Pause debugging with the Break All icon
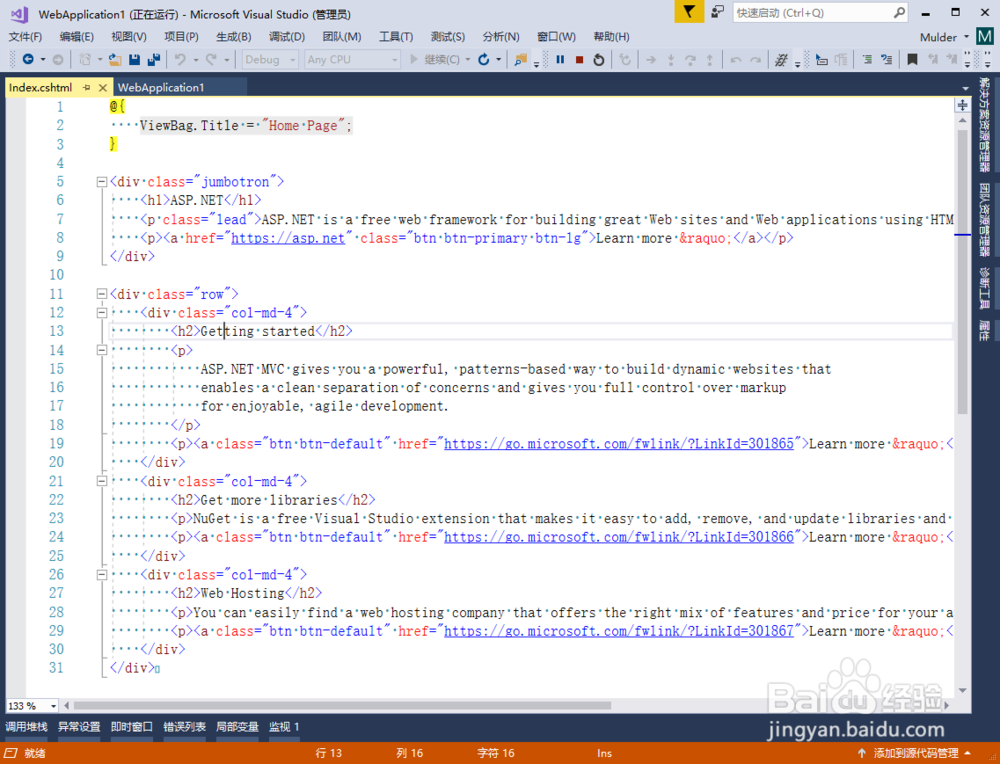 point(560,59)
